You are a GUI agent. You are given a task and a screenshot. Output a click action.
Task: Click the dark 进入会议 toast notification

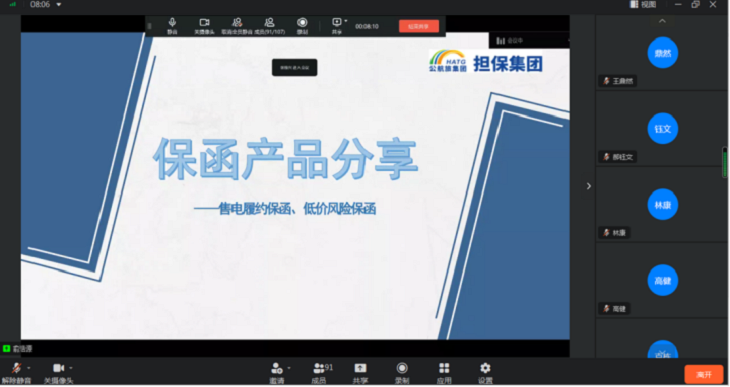click(x=295, y=68)
